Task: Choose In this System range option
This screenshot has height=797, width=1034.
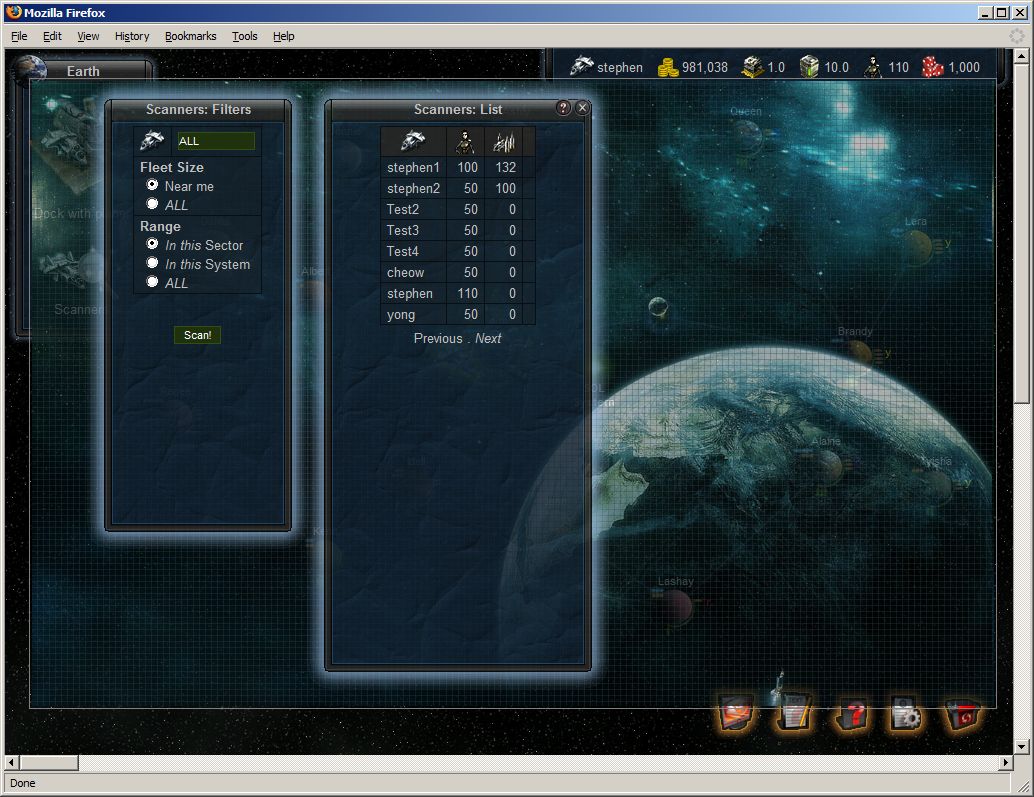Action: (152, 263)
